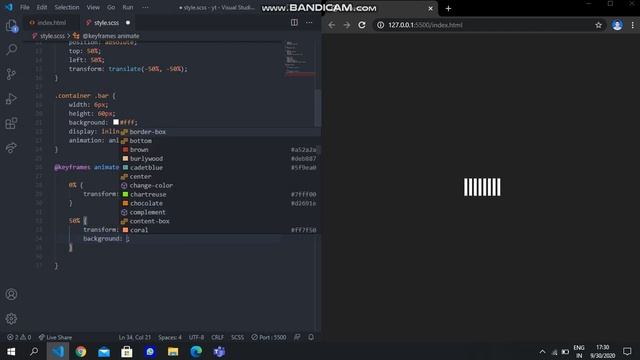Expand additional menus ellipsis in menu bar
The height and width of the screenshot is (360, 640).
click(x=145, y=7)
